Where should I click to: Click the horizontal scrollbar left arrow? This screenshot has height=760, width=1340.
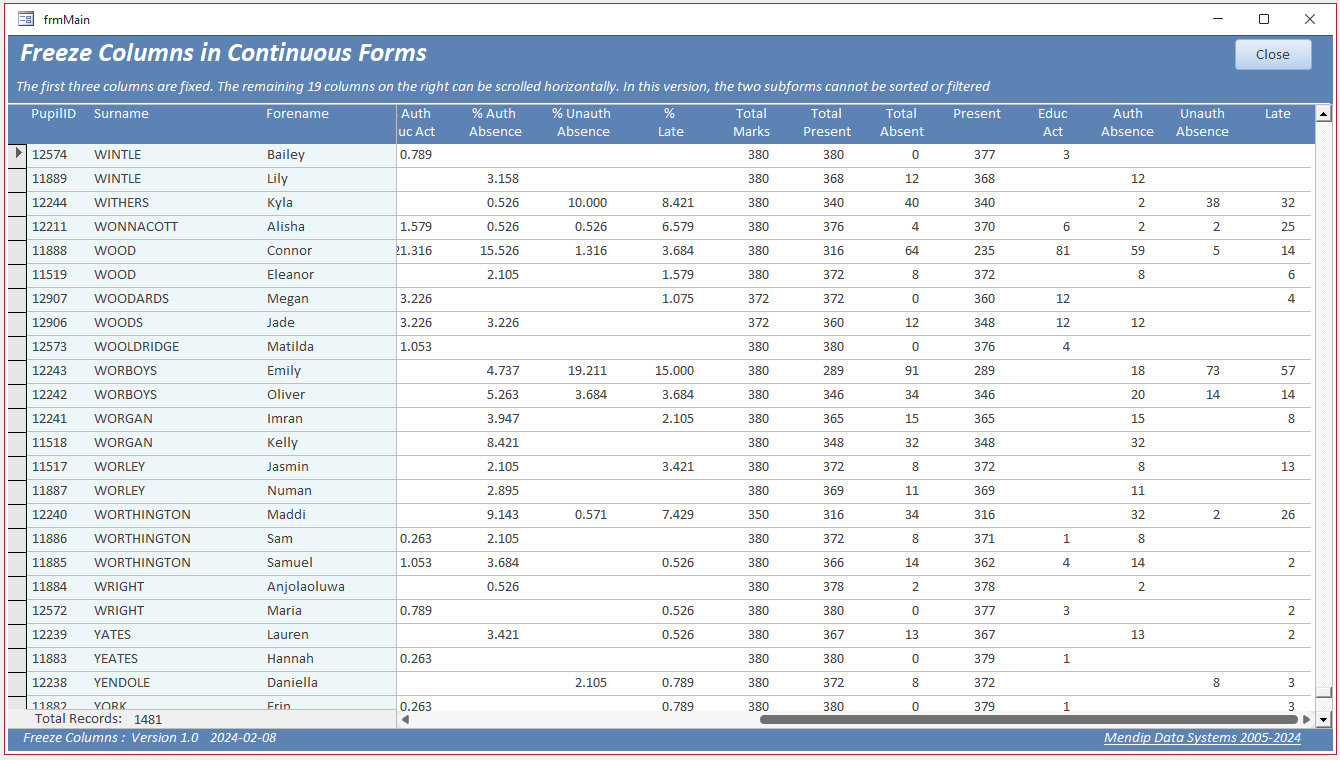[x=405, y=719]
